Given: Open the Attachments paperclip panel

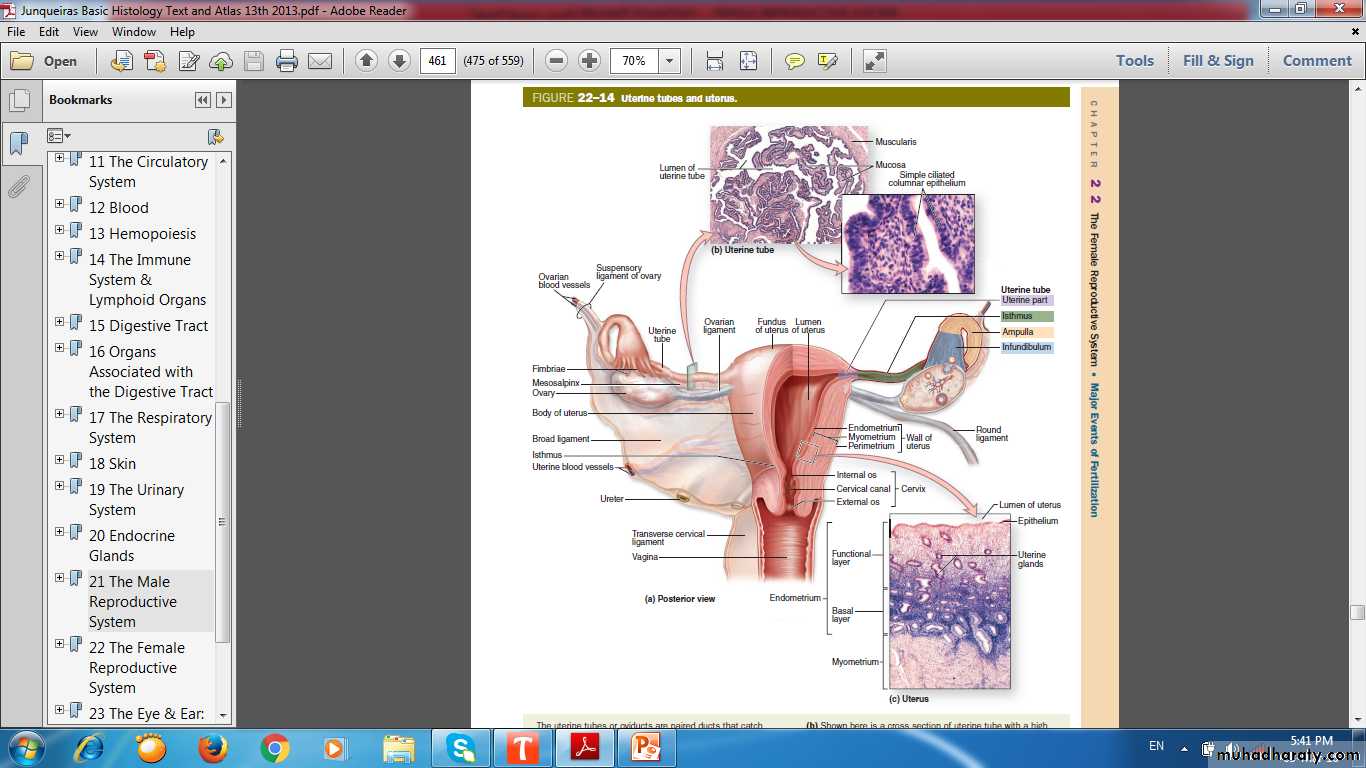Looking at the screenshot, I should point(18,187).
